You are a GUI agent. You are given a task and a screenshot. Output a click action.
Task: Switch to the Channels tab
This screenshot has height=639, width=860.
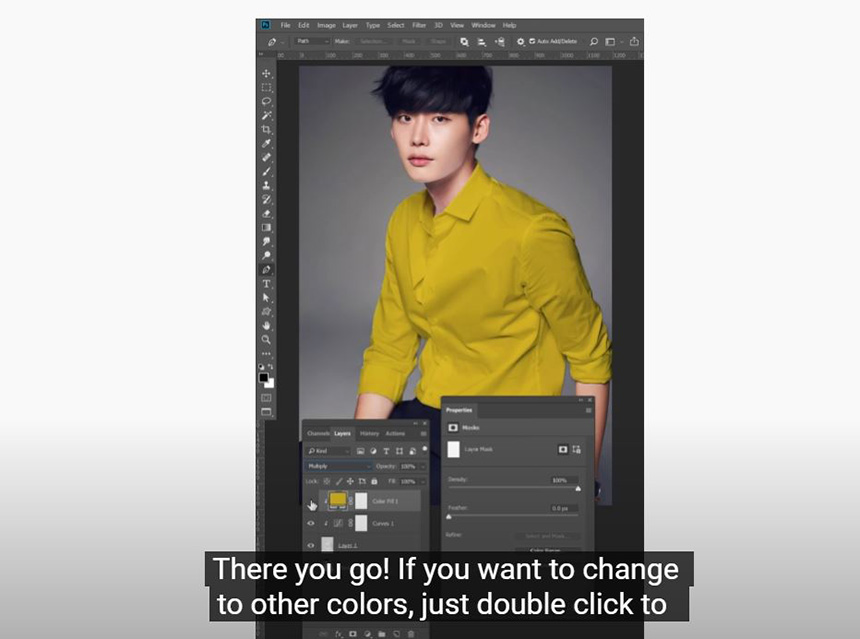pyautogui.click(x=318, y=433)
